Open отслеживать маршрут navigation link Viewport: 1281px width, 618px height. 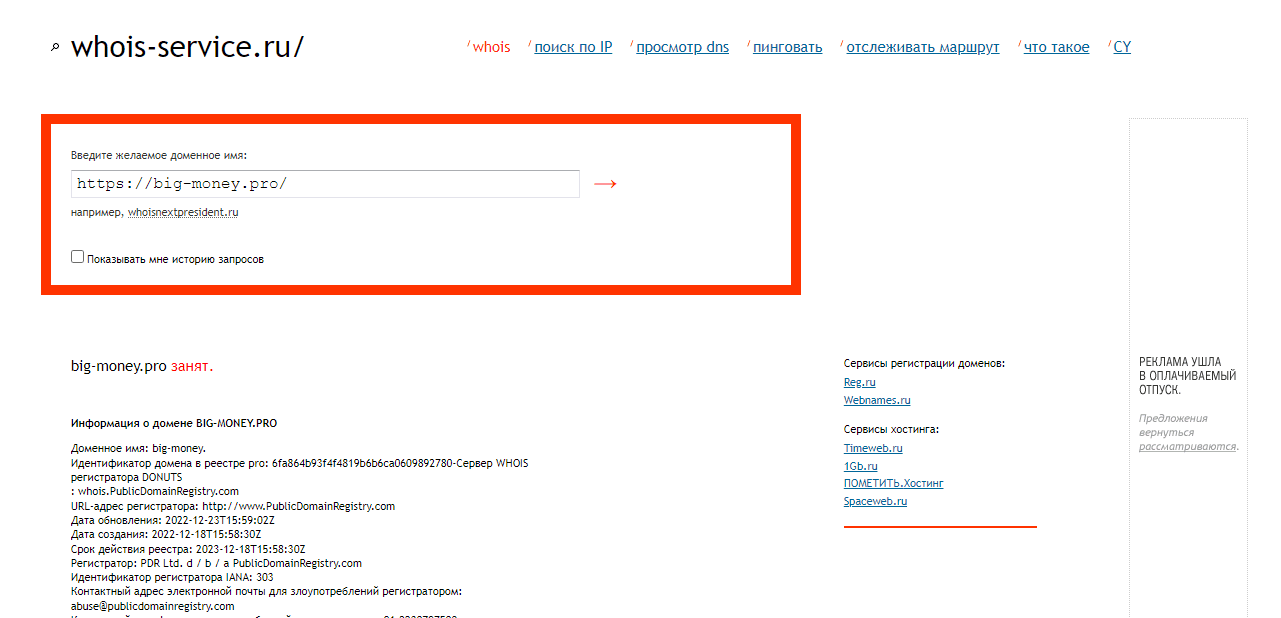click(922, 47)
